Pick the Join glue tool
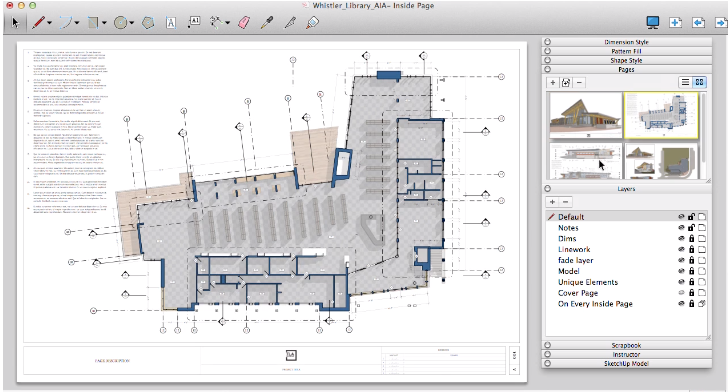The height and width of the screenshot is (392, 728). pyautogui.click(x=312, y=22)
